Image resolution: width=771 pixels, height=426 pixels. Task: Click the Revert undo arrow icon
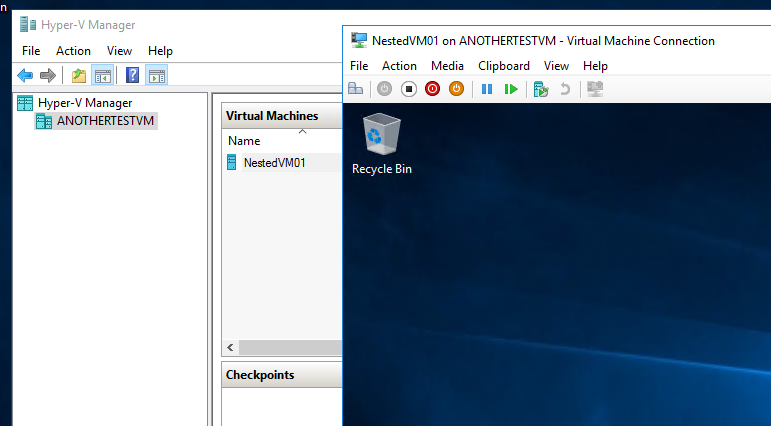point(565,89)
